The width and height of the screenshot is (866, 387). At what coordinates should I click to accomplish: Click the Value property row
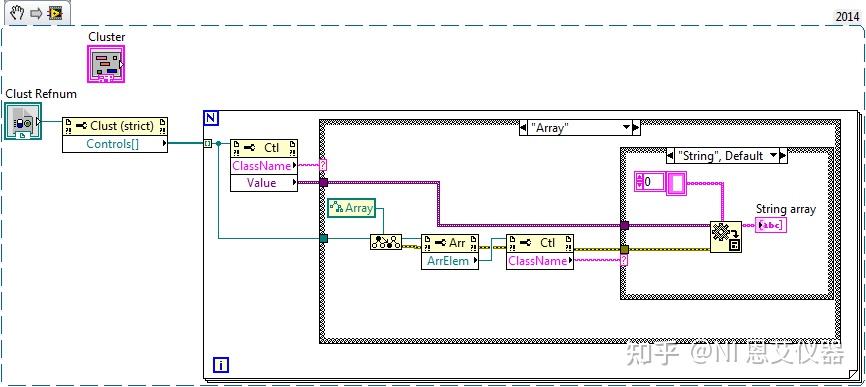click(x=264, y=183)
